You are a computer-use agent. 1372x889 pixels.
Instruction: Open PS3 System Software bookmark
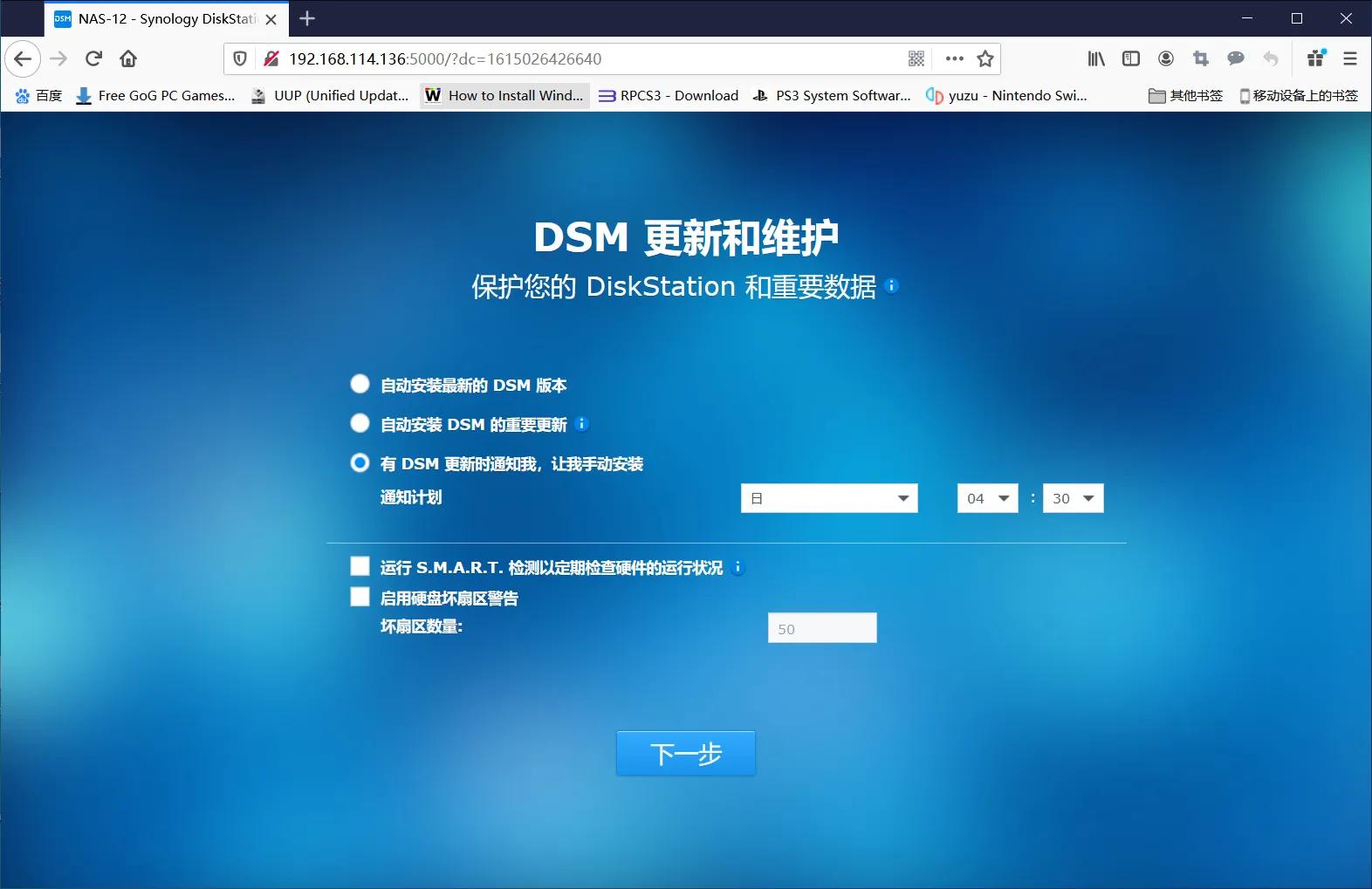pyautogui.click(x=832, y=96)
